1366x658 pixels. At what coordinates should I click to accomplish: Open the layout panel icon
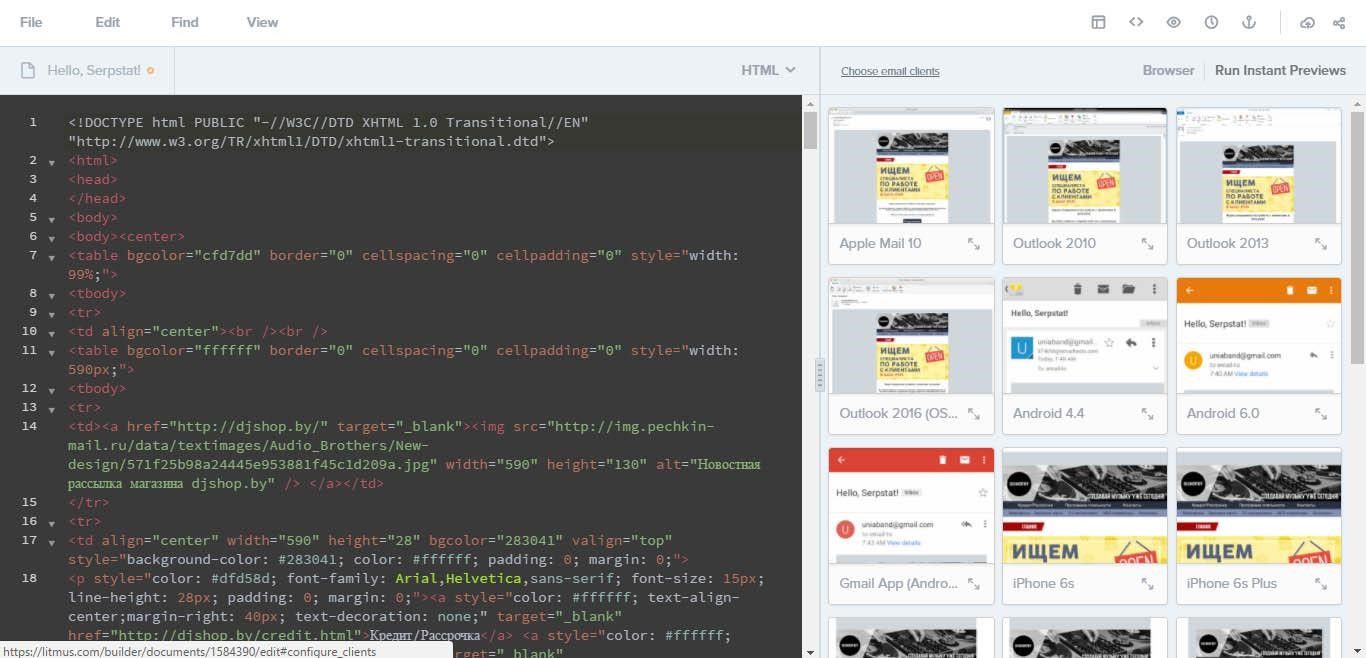coord(1098,22)
